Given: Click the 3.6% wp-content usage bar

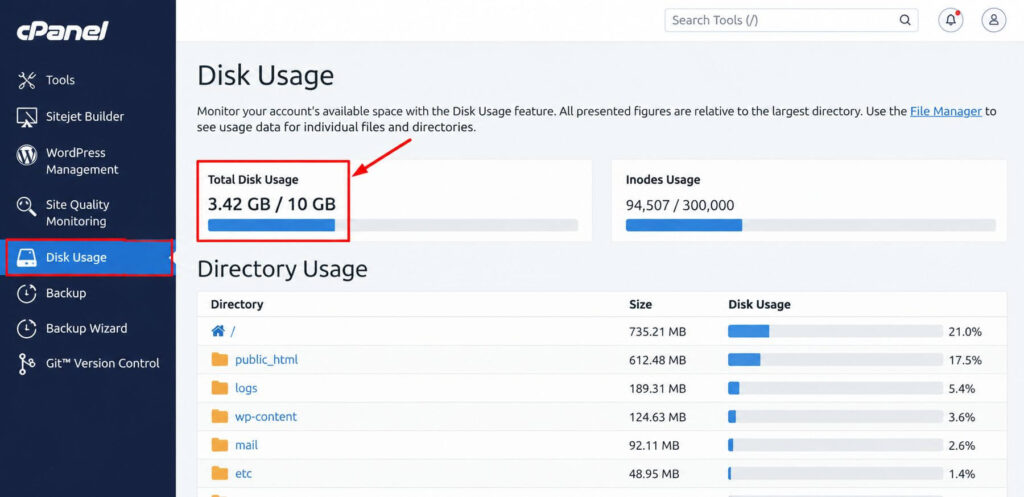Looking at the screenshot, I should pyautogui.click(x=835, y=417).
